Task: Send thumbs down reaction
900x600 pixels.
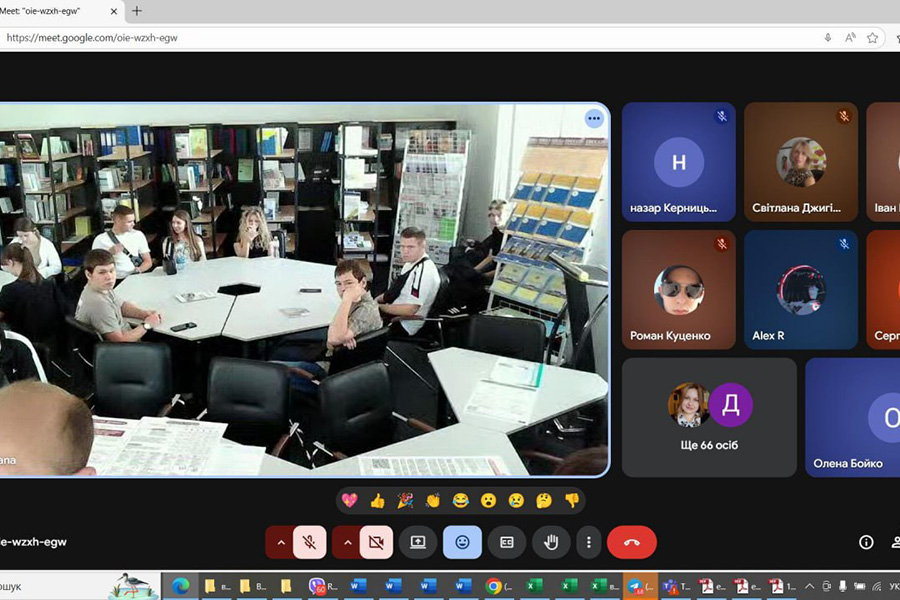Action: point(571,500)
